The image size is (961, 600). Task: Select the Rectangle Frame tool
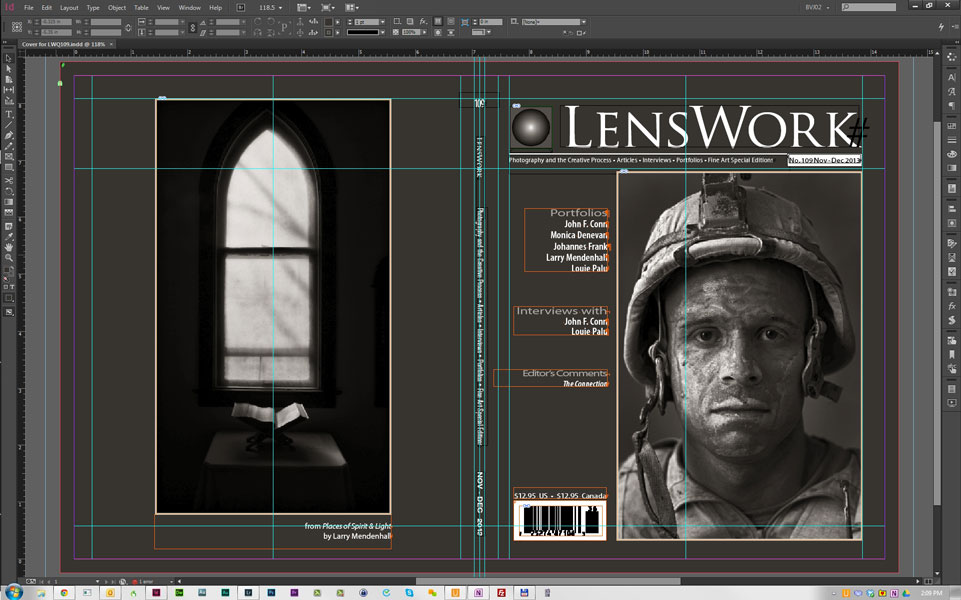coord(9,157)
